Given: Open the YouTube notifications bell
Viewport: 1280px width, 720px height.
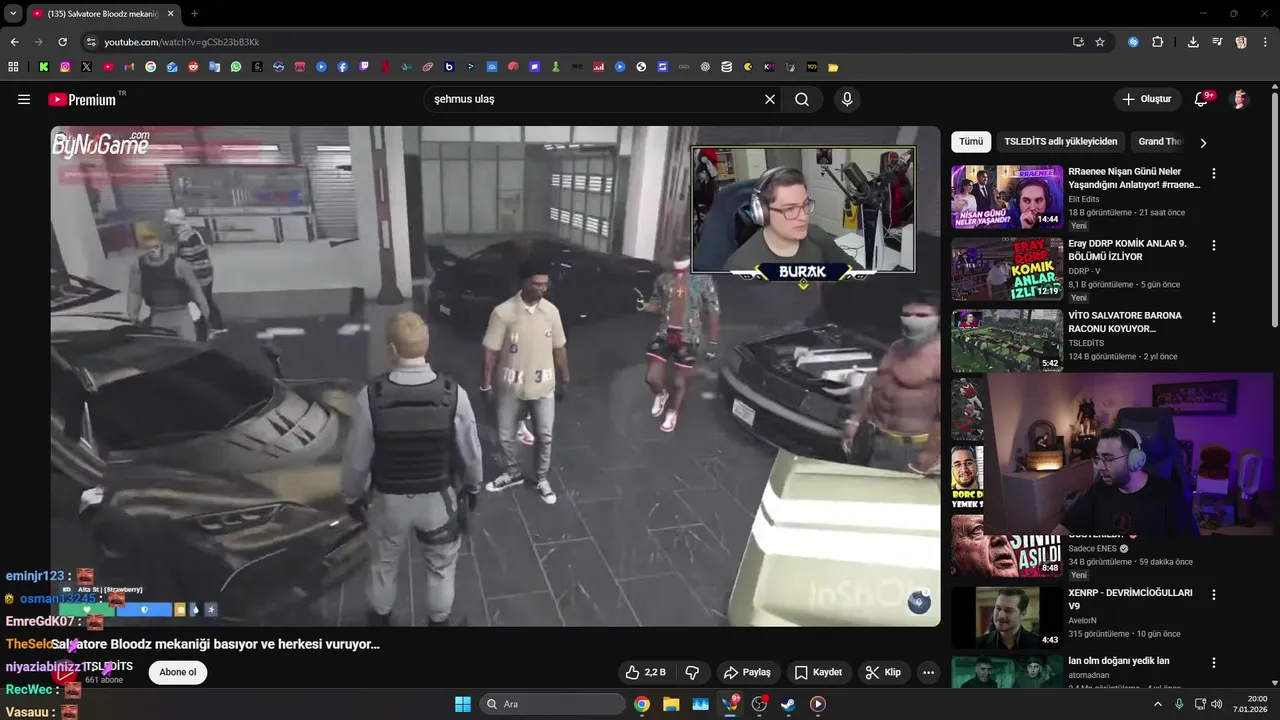Looking at the screenshot, I should click(x=1202, y=99).
